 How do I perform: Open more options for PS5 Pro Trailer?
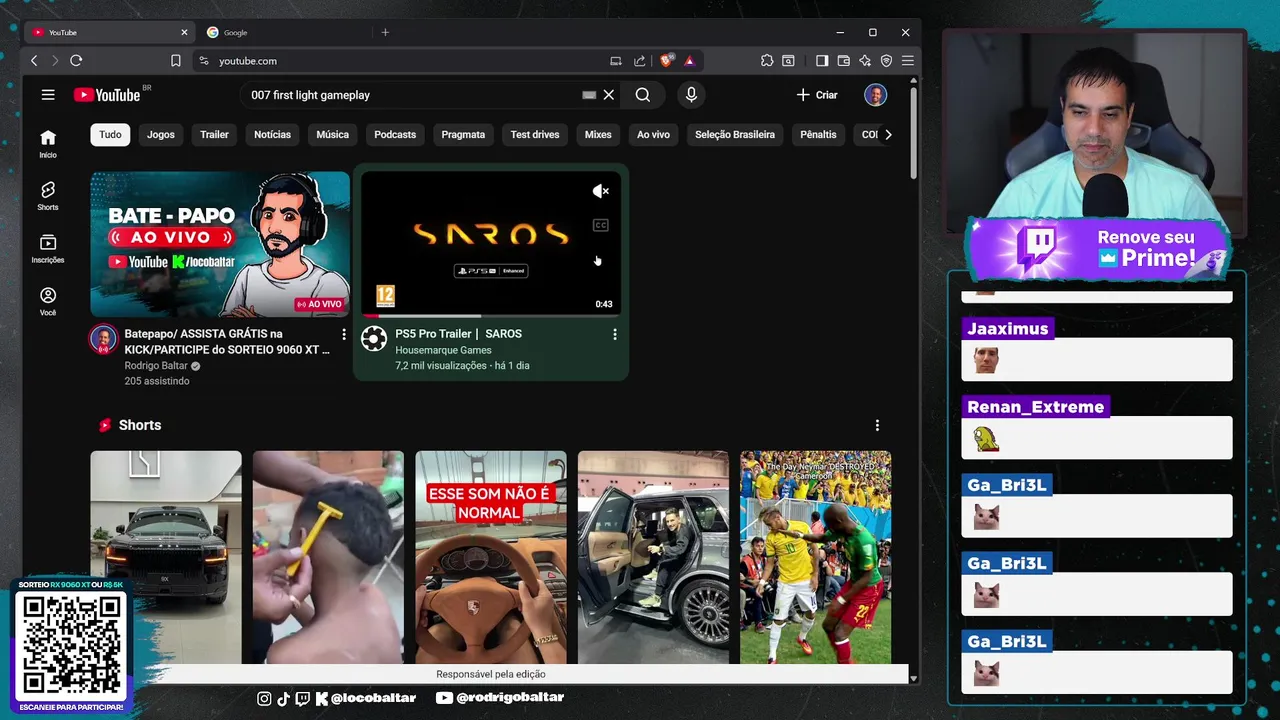615,334
